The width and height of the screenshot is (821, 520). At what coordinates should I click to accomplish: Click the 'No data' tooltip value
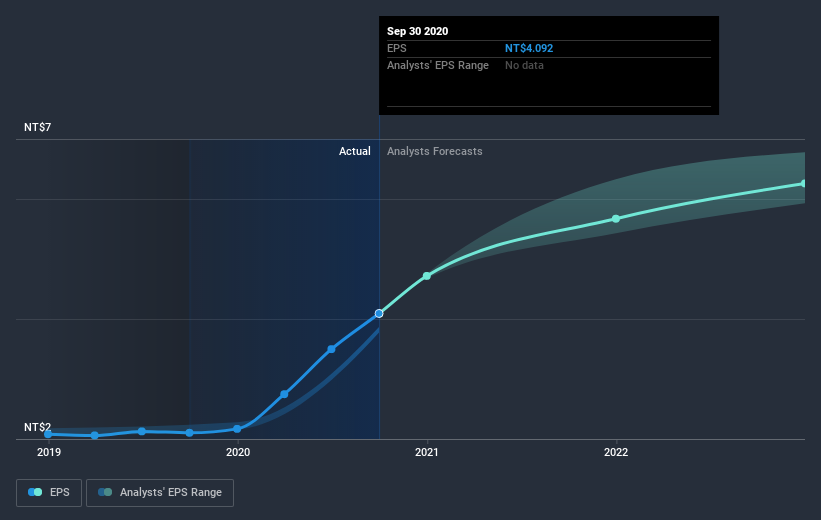(x=524, y=65)
